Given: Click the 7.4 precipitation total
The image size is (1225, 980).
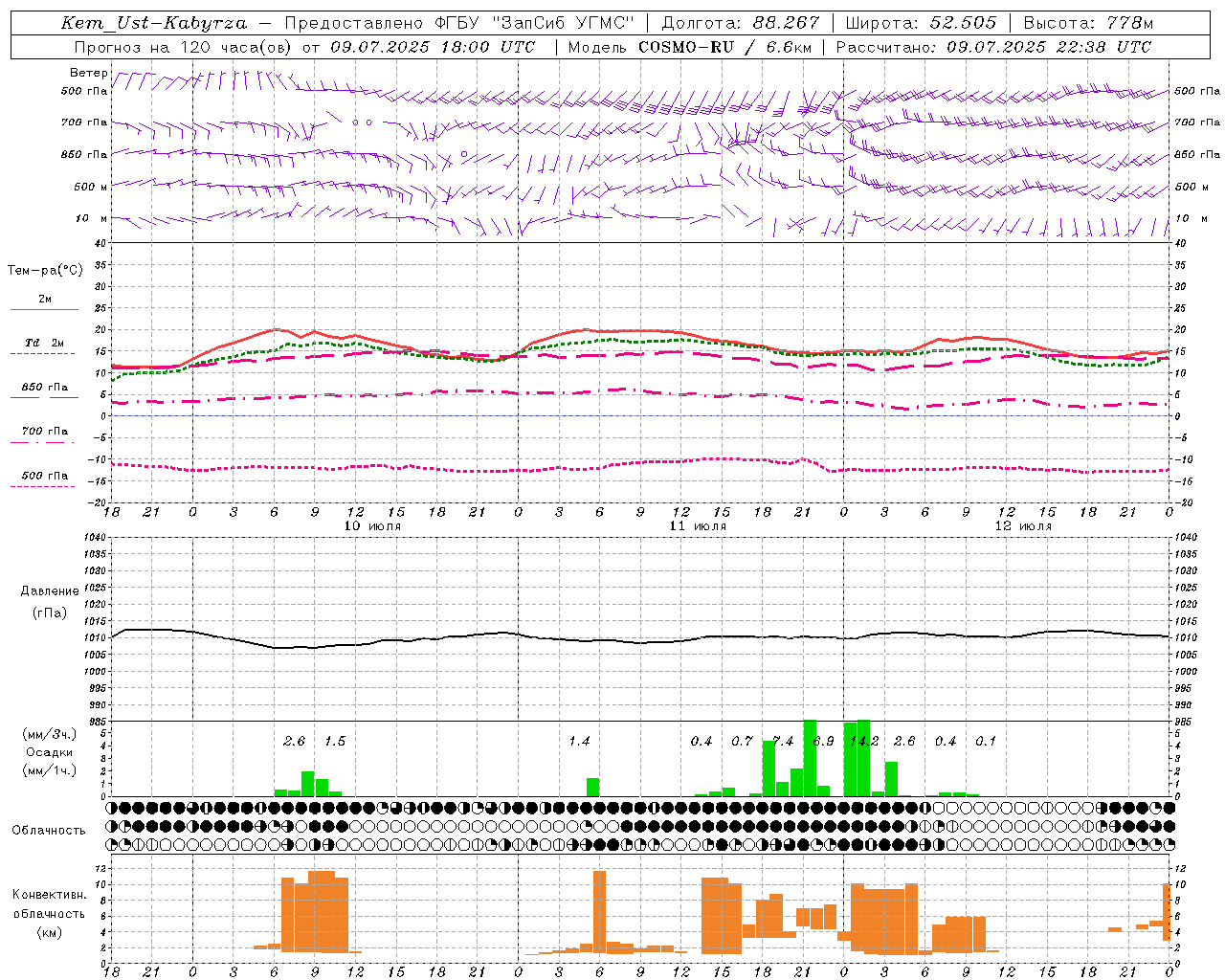Looking at the screenshot, I should 783,742.
